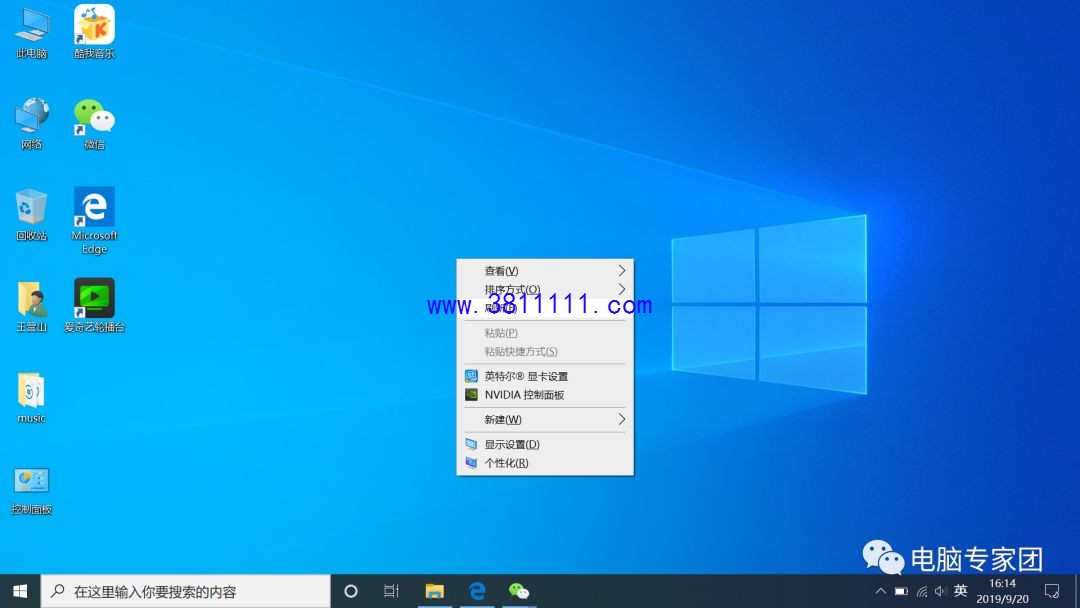Screen dimensions: 1080x608
Task: Expand the 排序方式(O) submenu
Action: (545, 289)
